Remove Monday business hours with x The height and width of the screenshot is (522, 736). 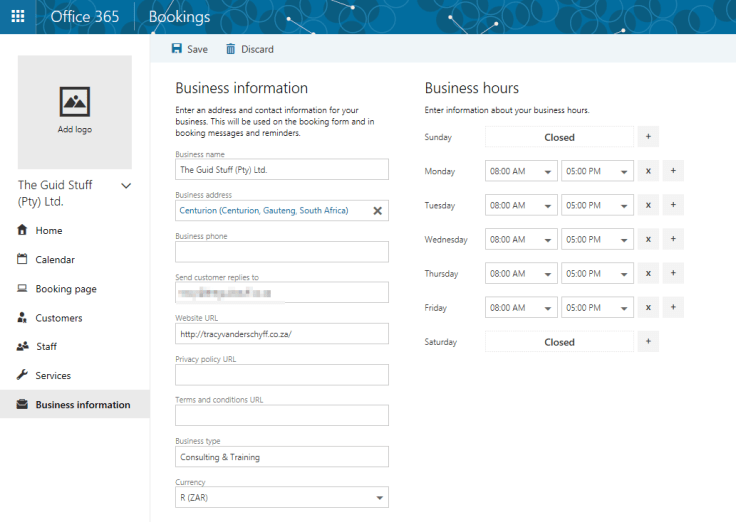click(x=647, y=171)
